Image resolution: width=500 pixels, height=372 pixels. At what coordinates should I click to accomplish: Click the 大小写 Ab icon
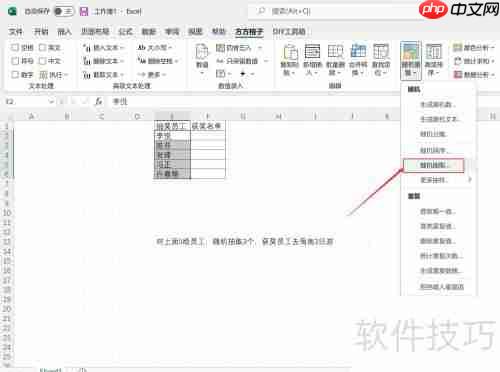pos(142,48)
